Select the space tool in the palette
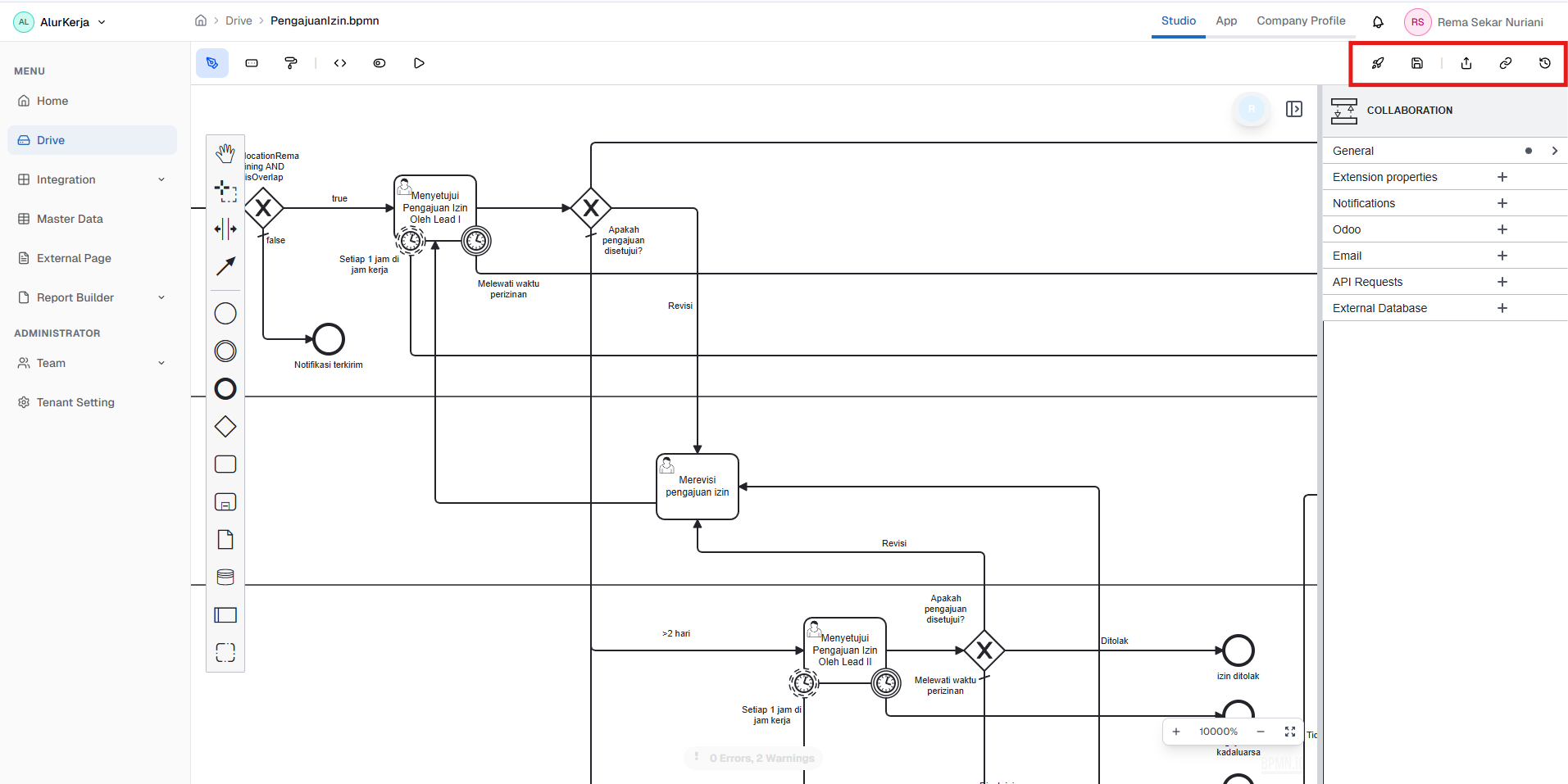The height and width of the screenshot is (784, 1568). [x=225, y=229]
